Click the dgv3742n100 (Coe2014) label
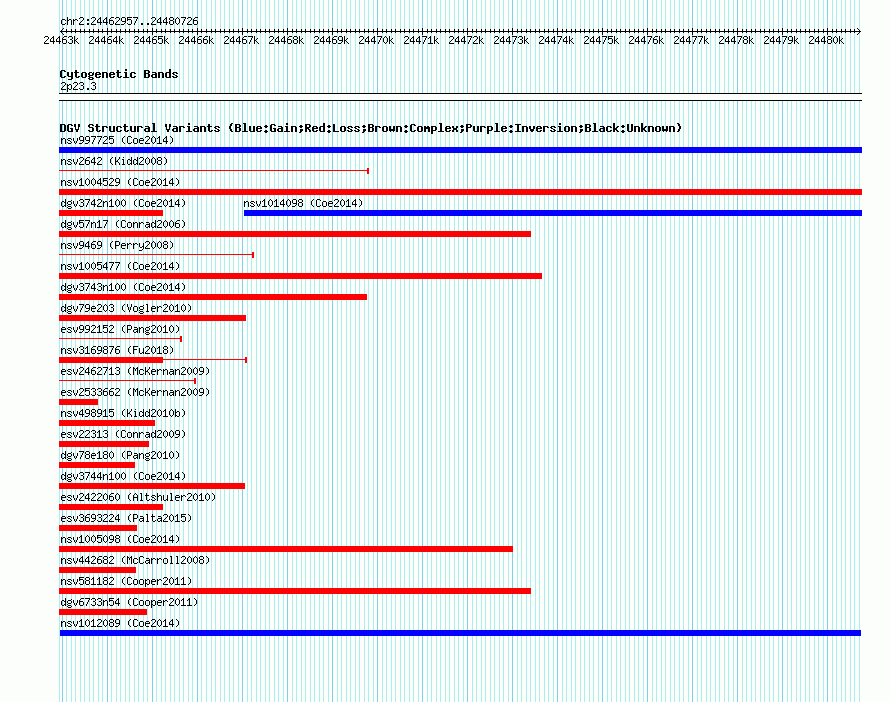890x702 pixels. [x=123, y=203]
